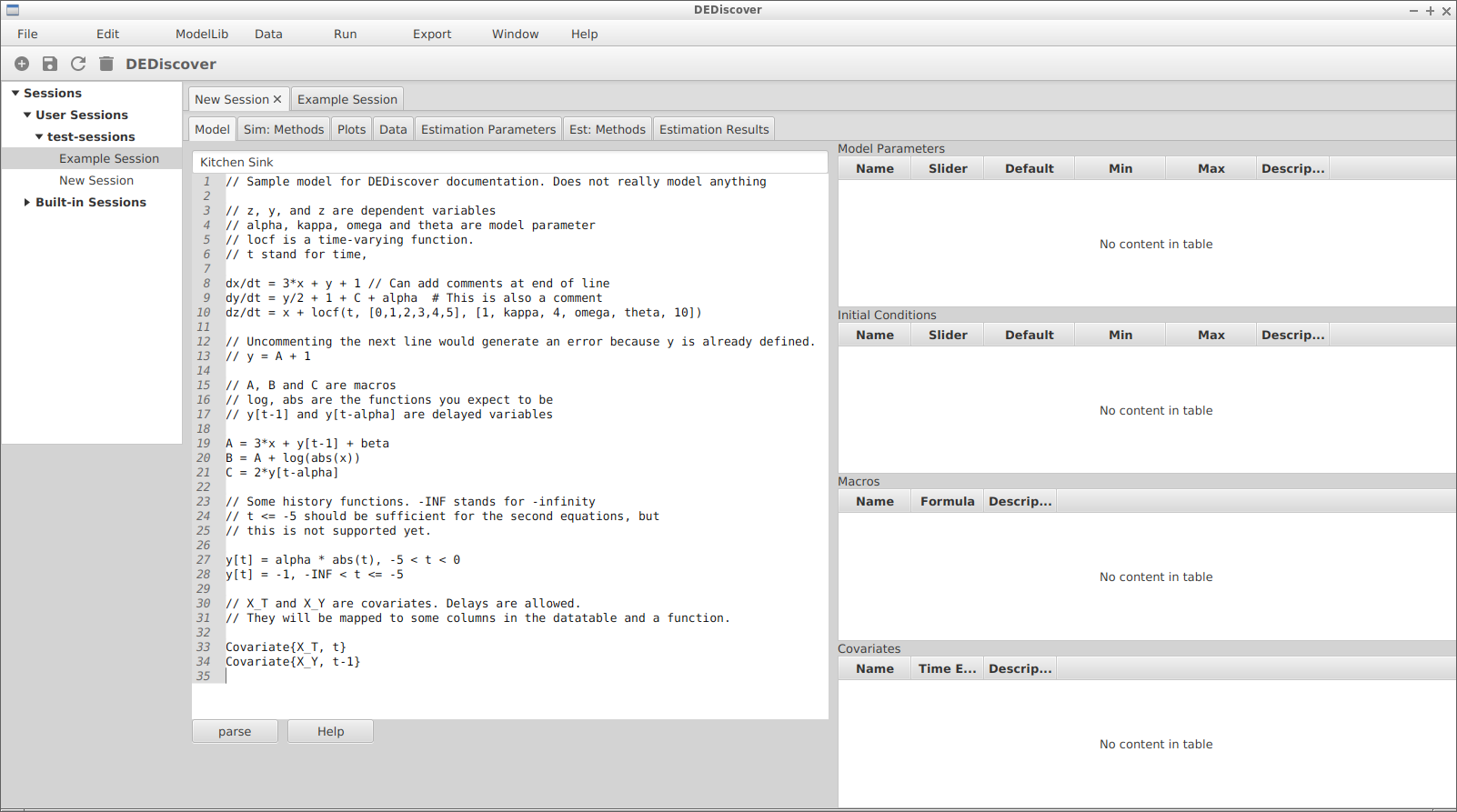Click Initial Conditions Descrip... column header
Viewport: 1457px width, 812px height.
pos(1293,335)
